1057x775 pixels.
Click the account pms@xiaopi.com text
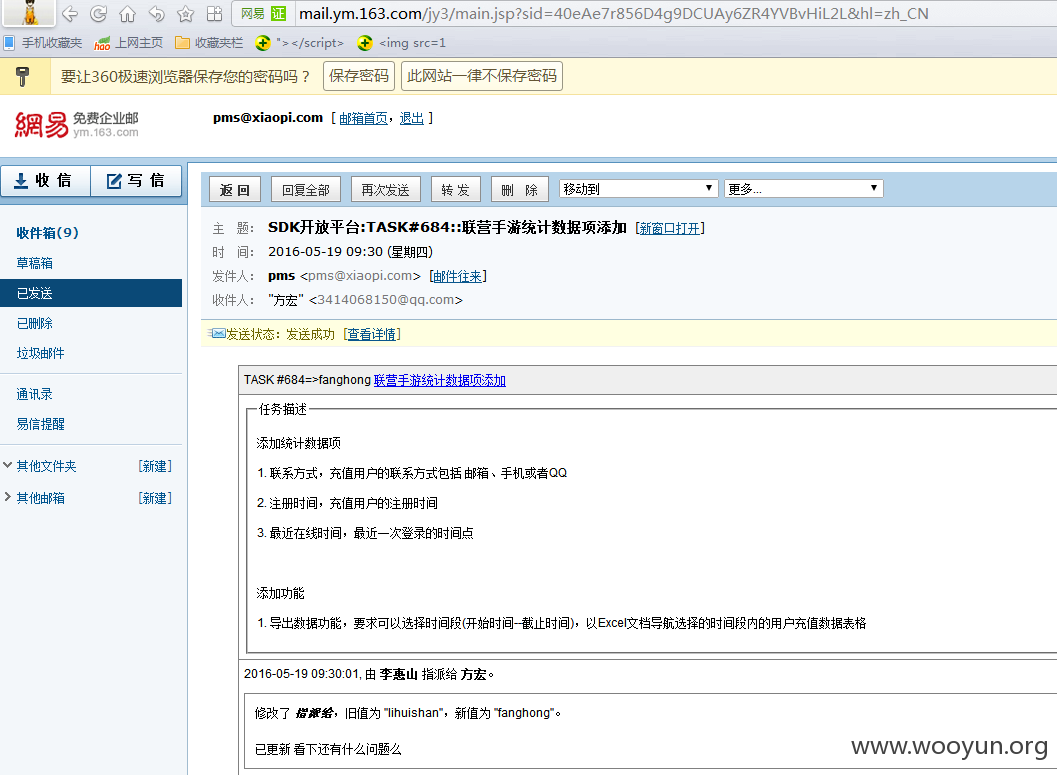268,118
